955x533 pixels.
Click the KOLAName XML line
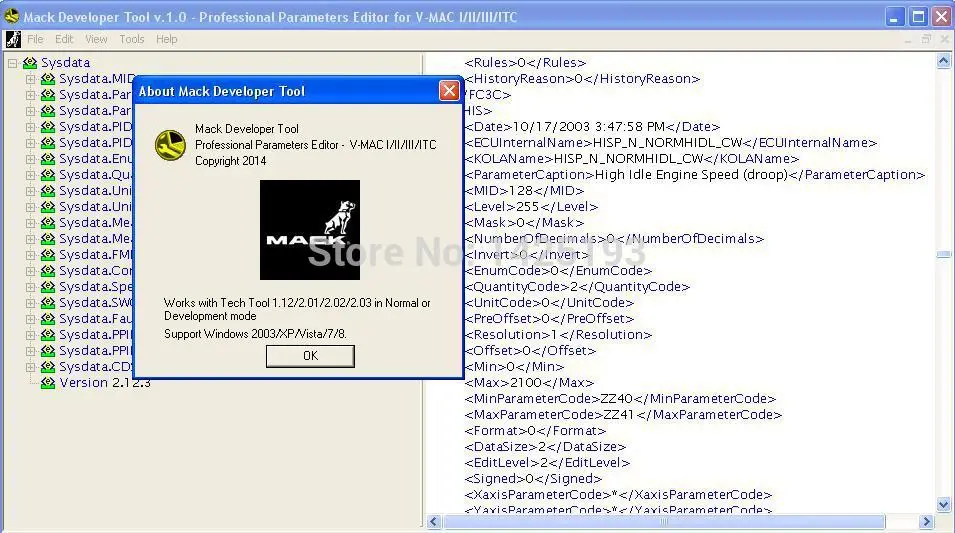click(632, 159)
